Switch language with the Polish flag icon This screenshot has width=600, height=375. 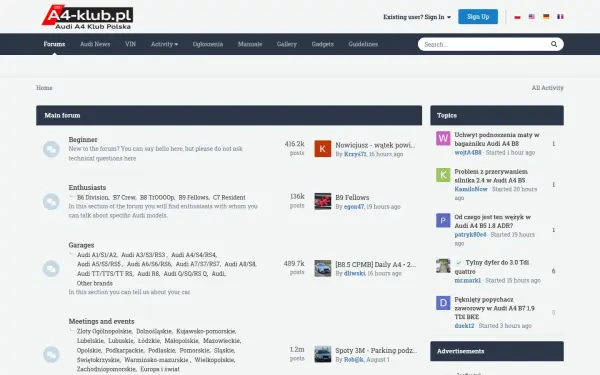[x=517, y=17]
